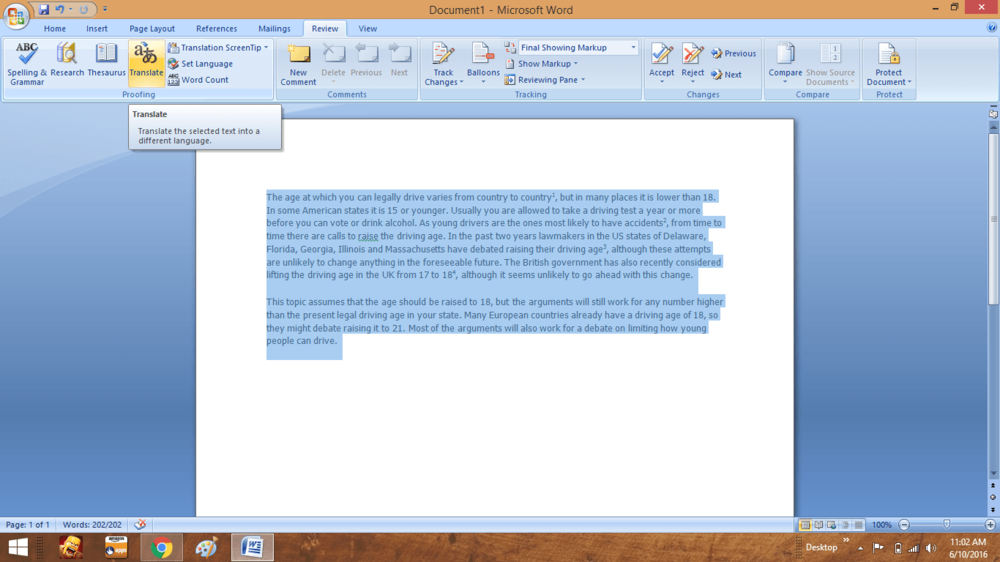This screenshot has height=562, width=1000.
Task: Customize the Quick Access Toolbar dropdown
Action: pos(105,10)
